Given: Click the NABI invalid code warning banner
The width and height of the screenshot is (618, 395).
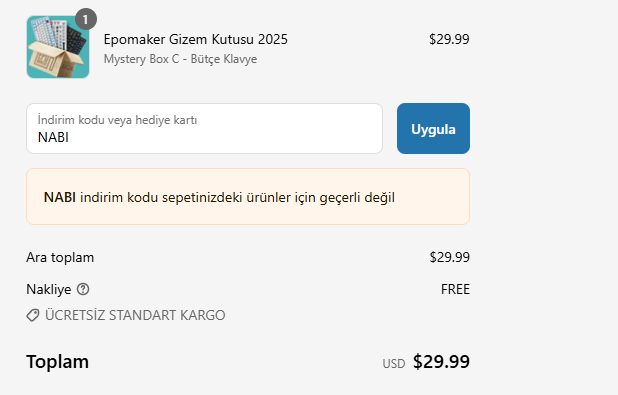Looking at the screenshot, I should (x=248, y=197).
